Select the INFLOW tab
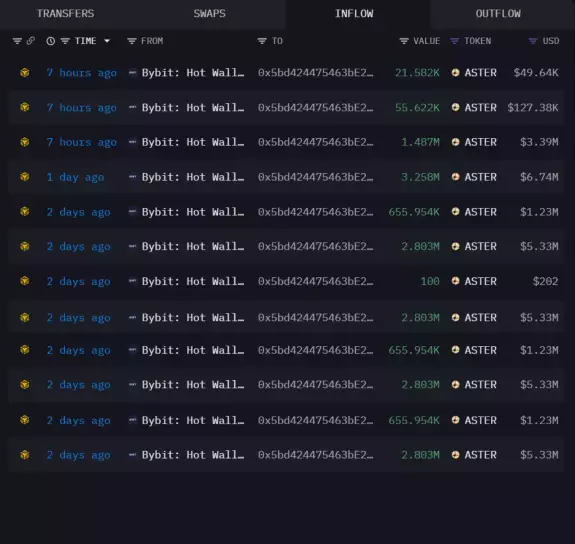The width and height of the screenshot is (575, 544). pyautogui.click(x=354, y=14)
